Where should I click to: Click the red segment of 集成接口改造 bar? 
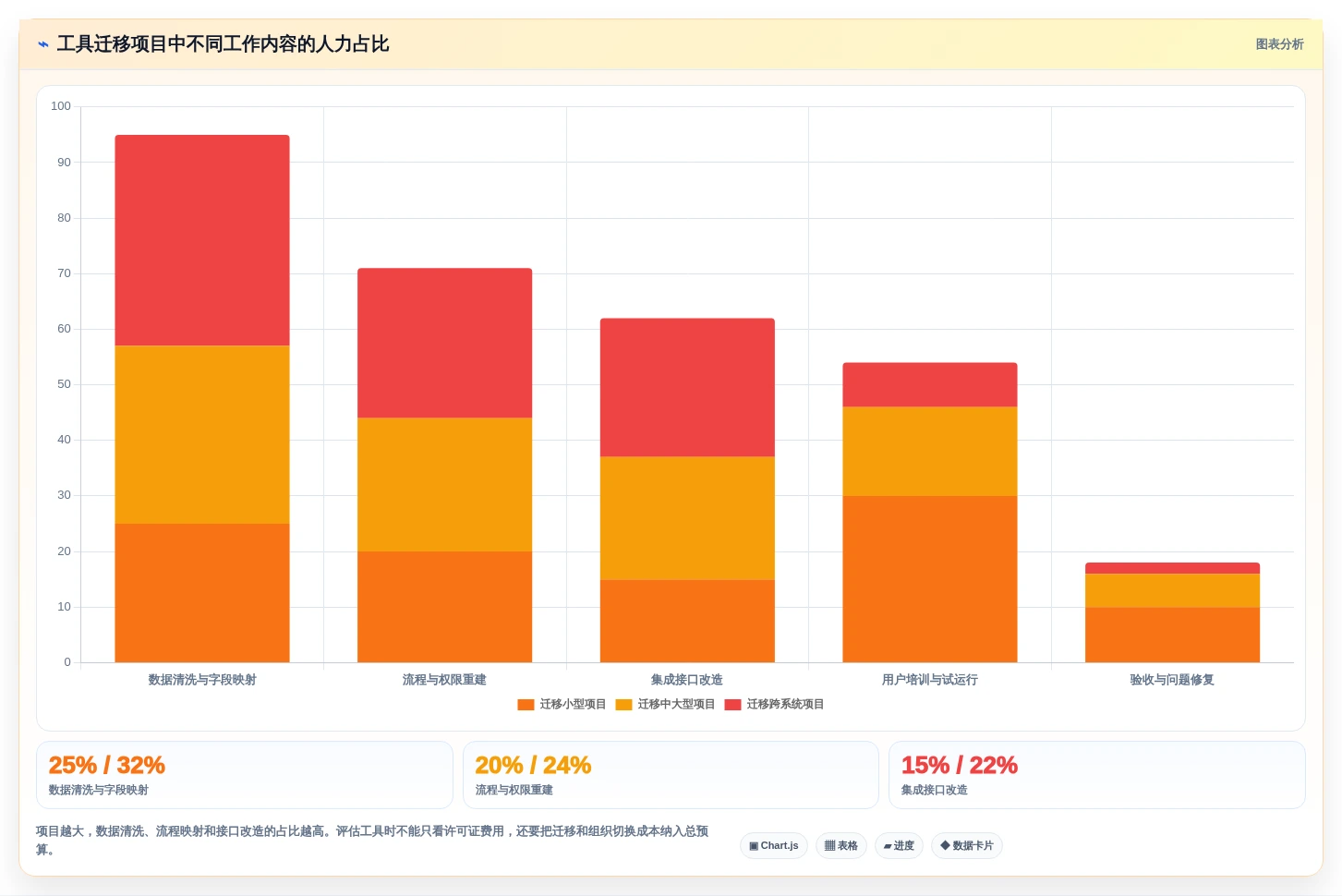(687, 387)
